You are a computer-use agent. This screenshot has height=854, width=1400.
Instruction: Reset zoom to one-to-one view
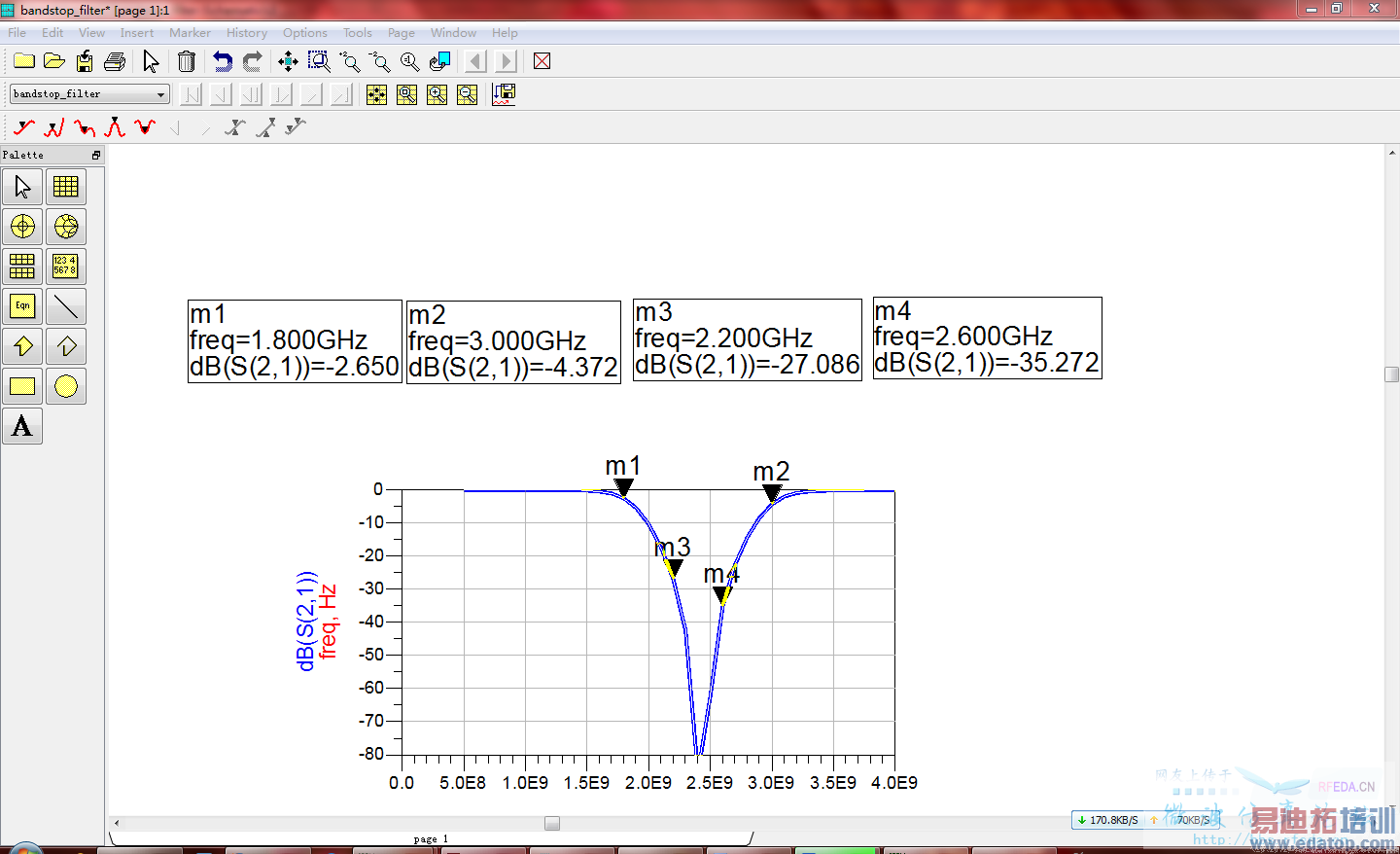pyautogui.click(x=410, y=61)
